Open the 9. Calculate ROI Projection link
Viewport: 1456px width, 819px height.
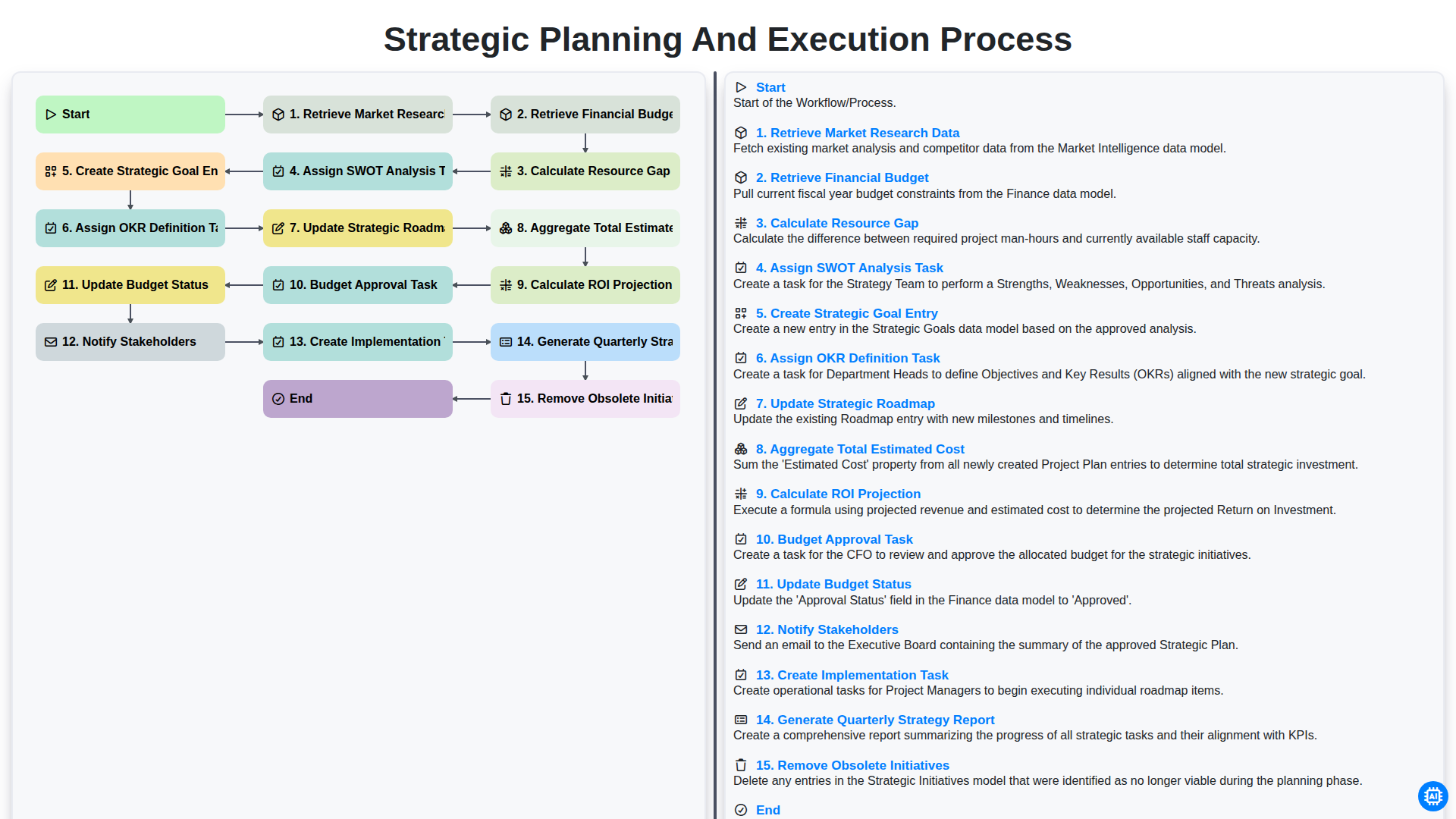point(838,494)
